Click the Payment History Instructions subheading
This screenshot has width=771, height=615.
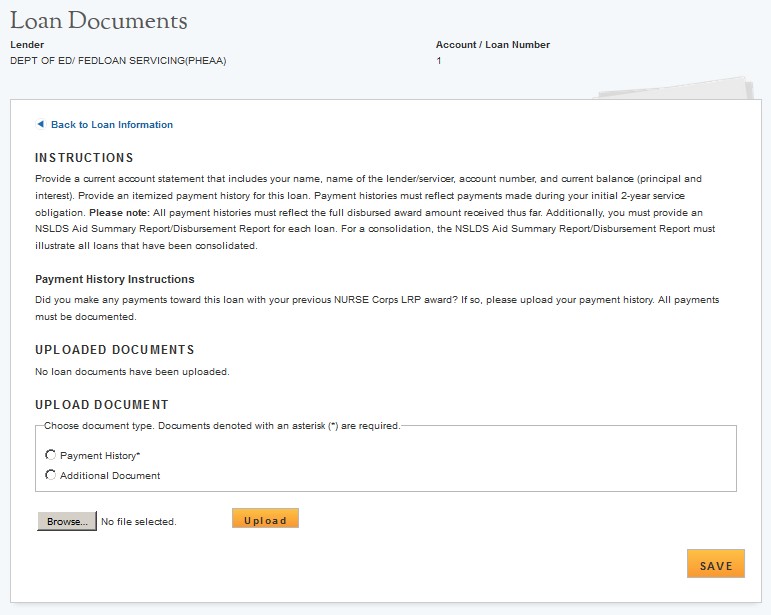[115, 279]
